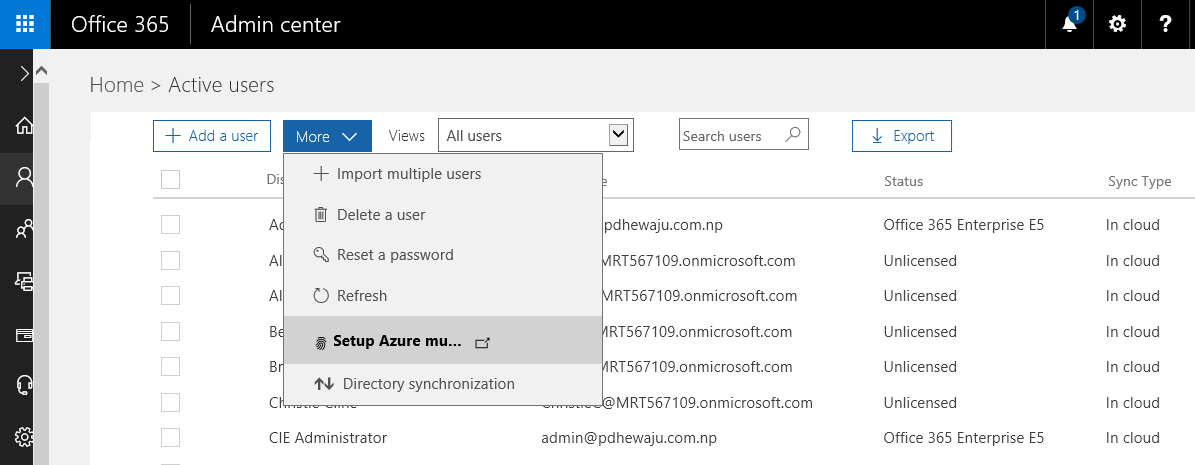Go to Home in left sidebar
The height and width of the screenshot is (465, 1195).
coord(24,125)
